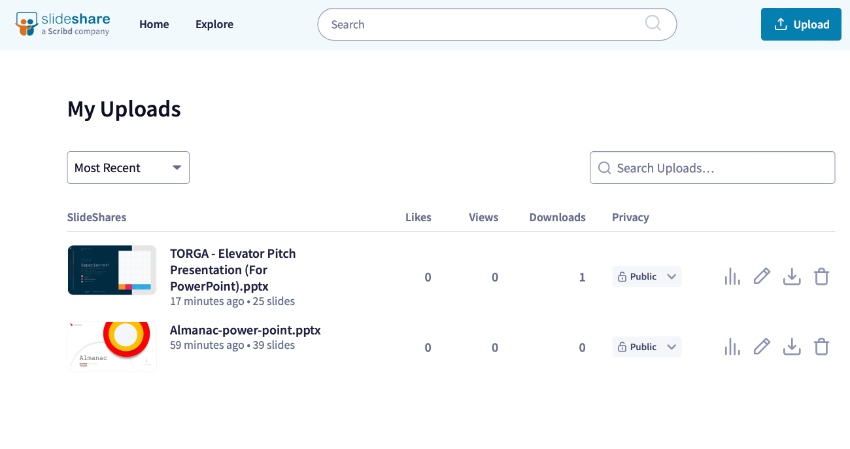Open the Explore menu item

pos(214,24)
